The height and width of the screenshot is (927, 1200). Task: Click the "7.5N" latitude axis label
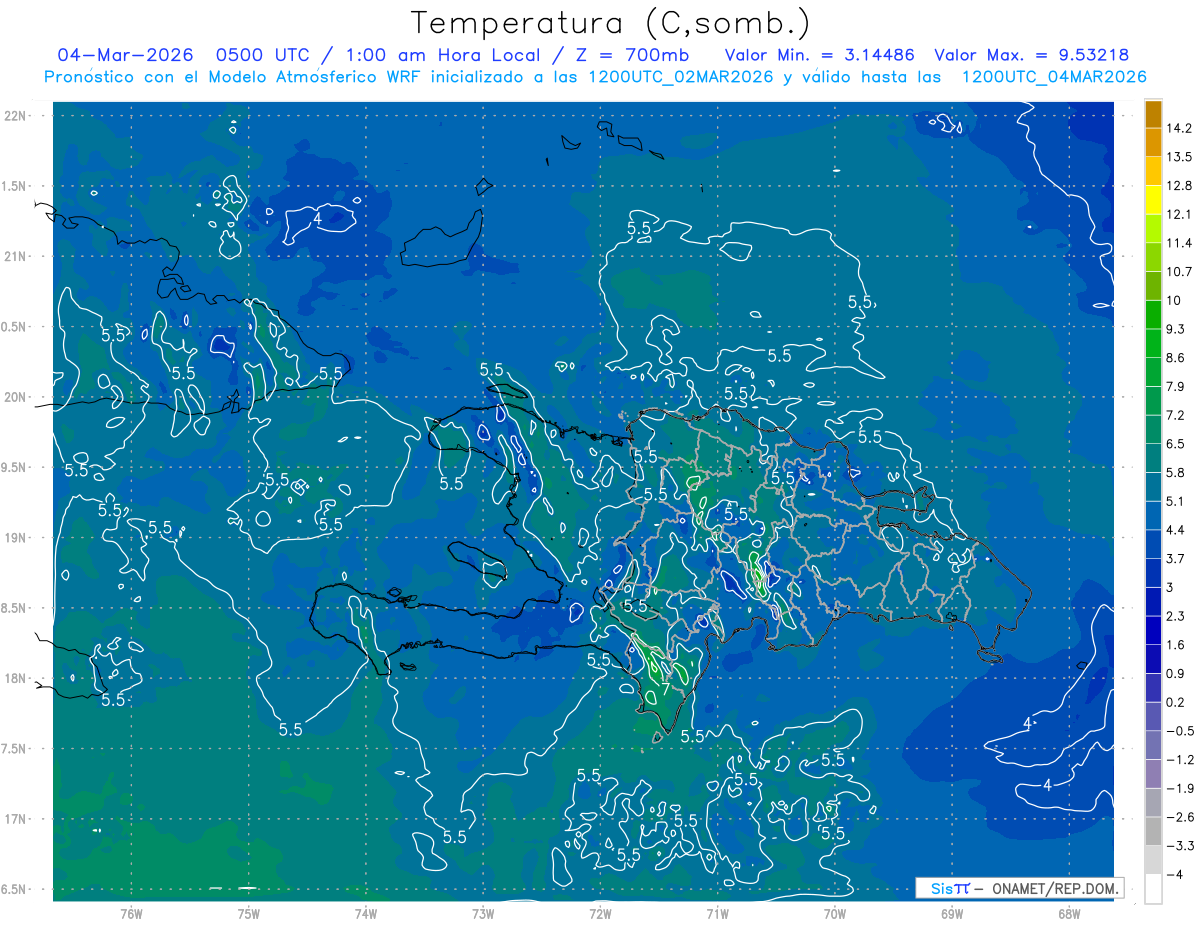pyautogui.click(x=14, y=749)
